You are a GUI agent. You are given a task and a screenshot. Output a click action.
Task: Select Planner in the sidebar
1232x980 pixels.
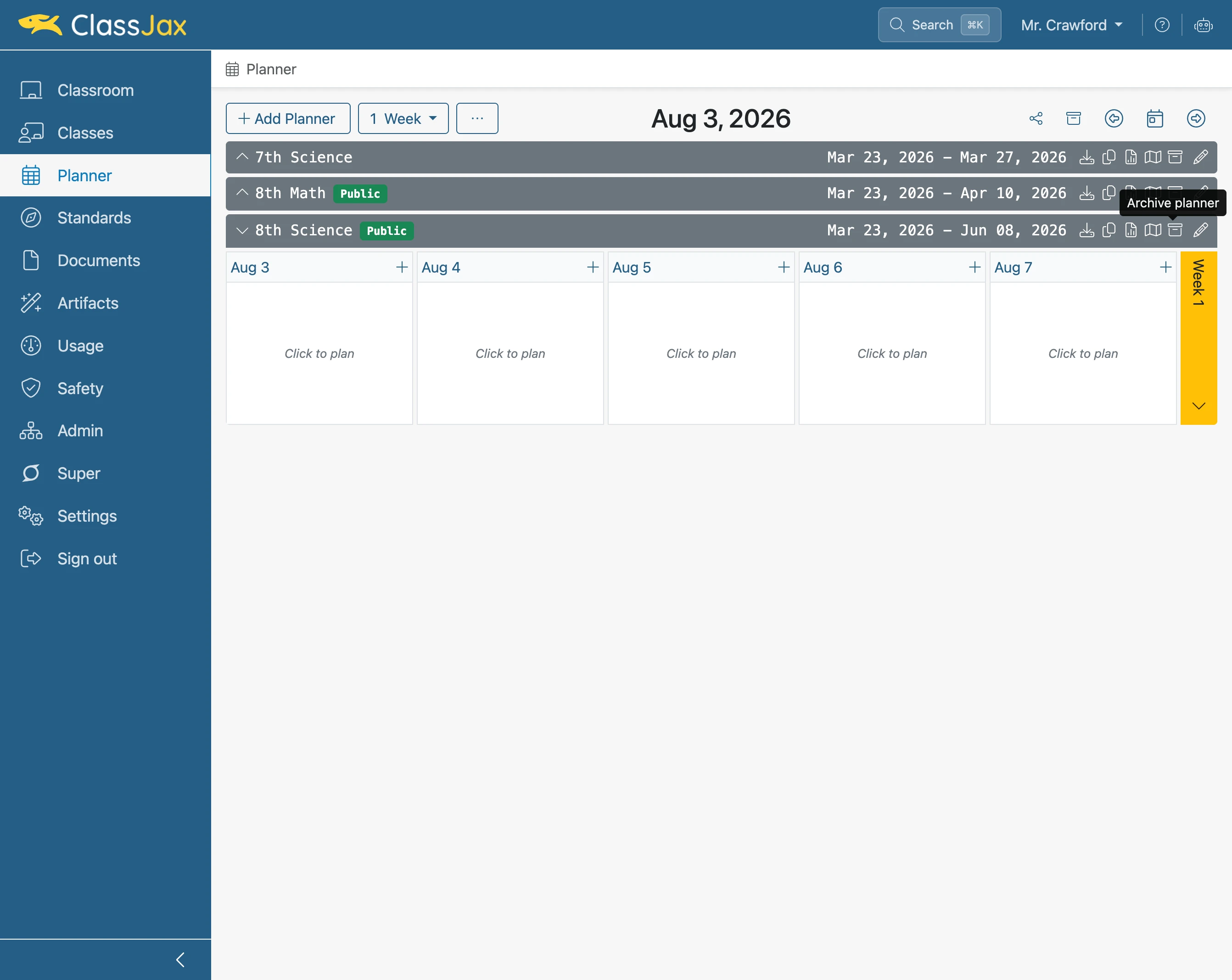[105, 175]
